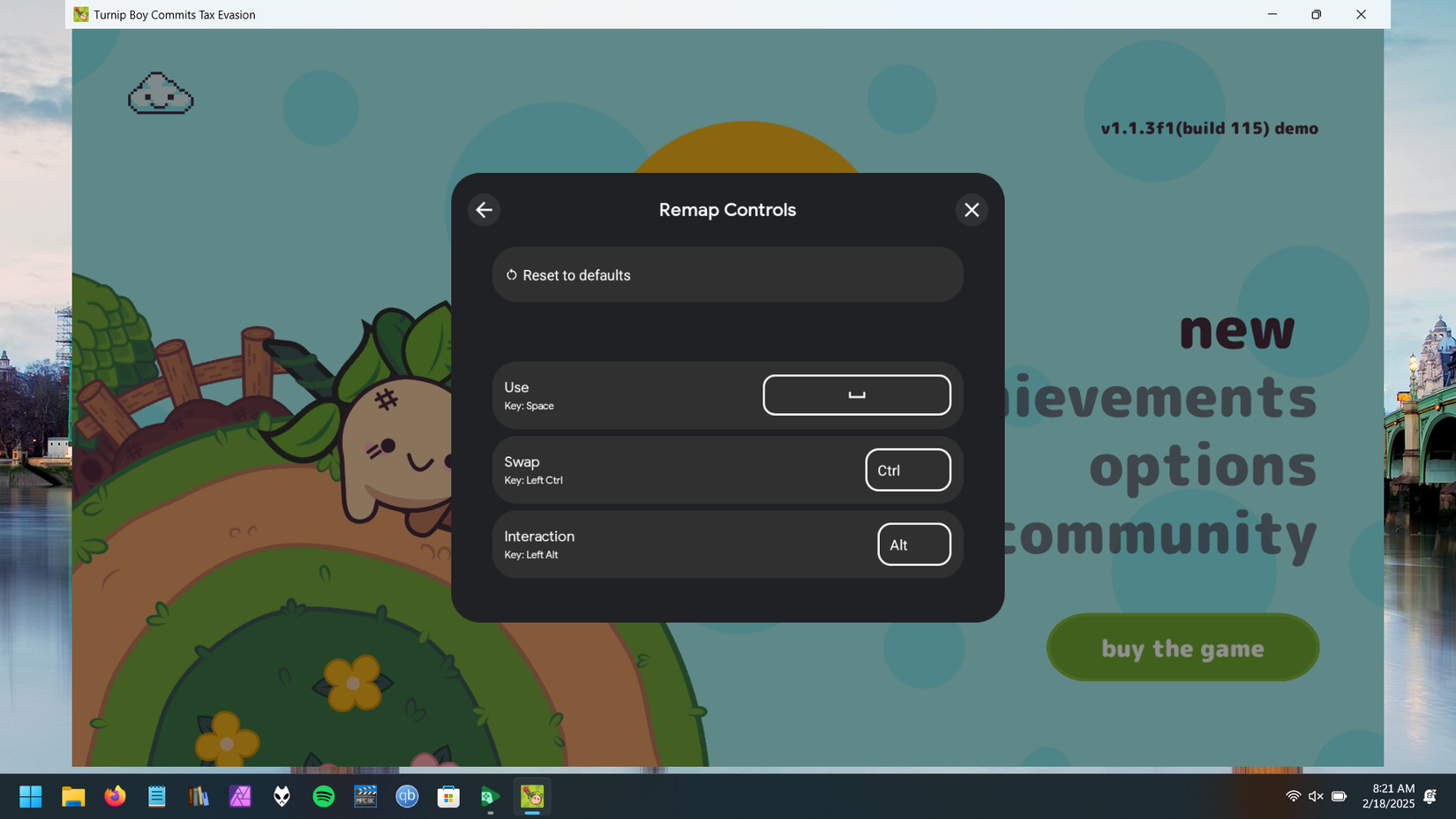1456x819 pixels.
Task: Open the Microsoft Store
Action: coord(448,796)
